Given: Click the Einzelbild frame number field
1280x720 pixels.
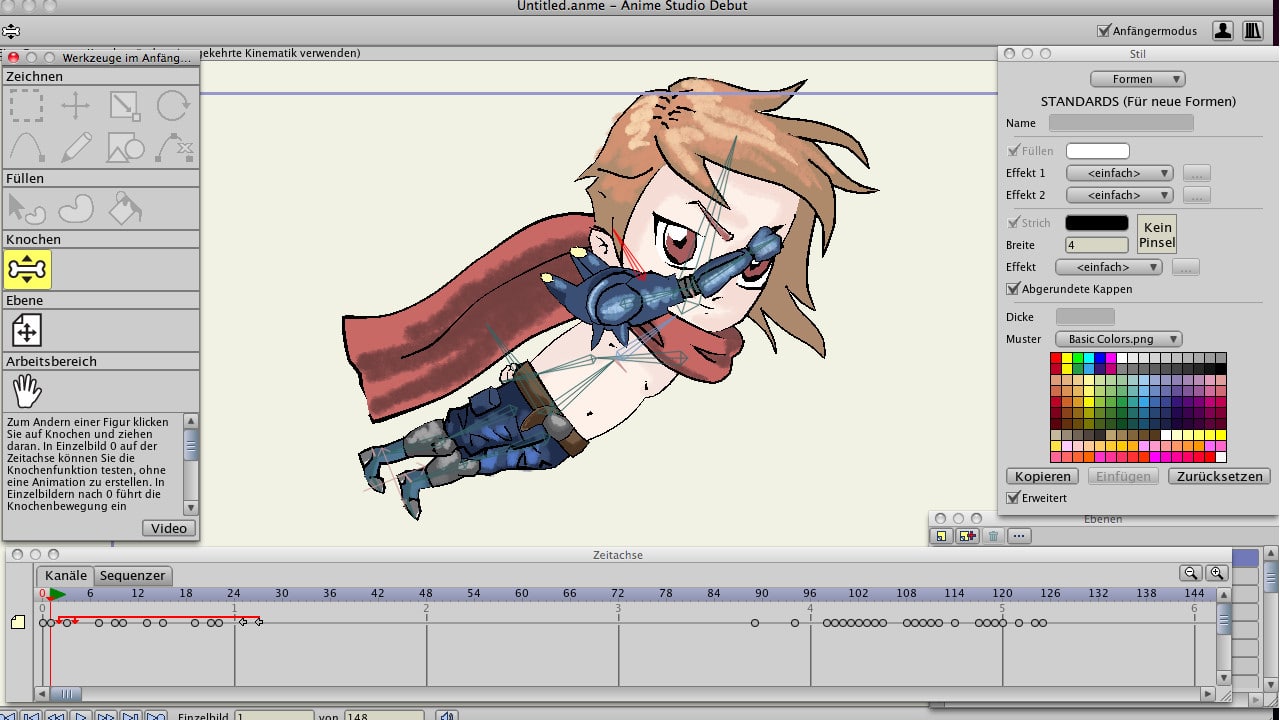Looking at the screenshot, I should point(274,716).
